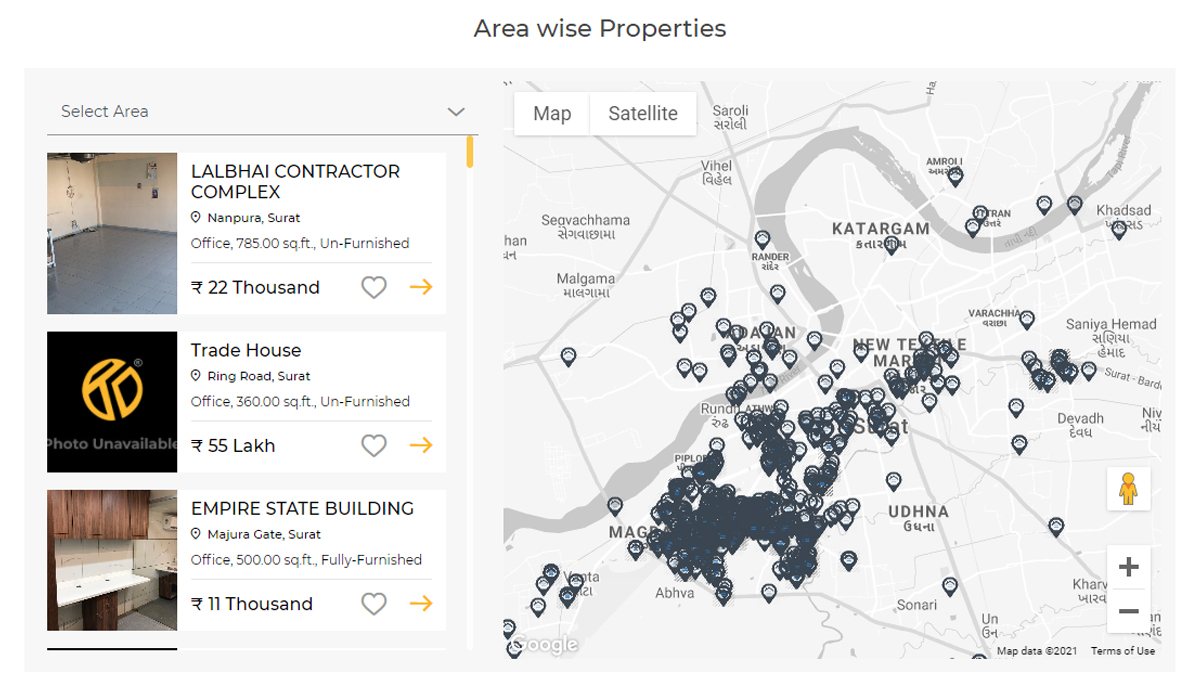Like the EMPIRE STATE BUILDING listing
The width and height of the screenshot is (1200, 700).
(x=374, y=603)
